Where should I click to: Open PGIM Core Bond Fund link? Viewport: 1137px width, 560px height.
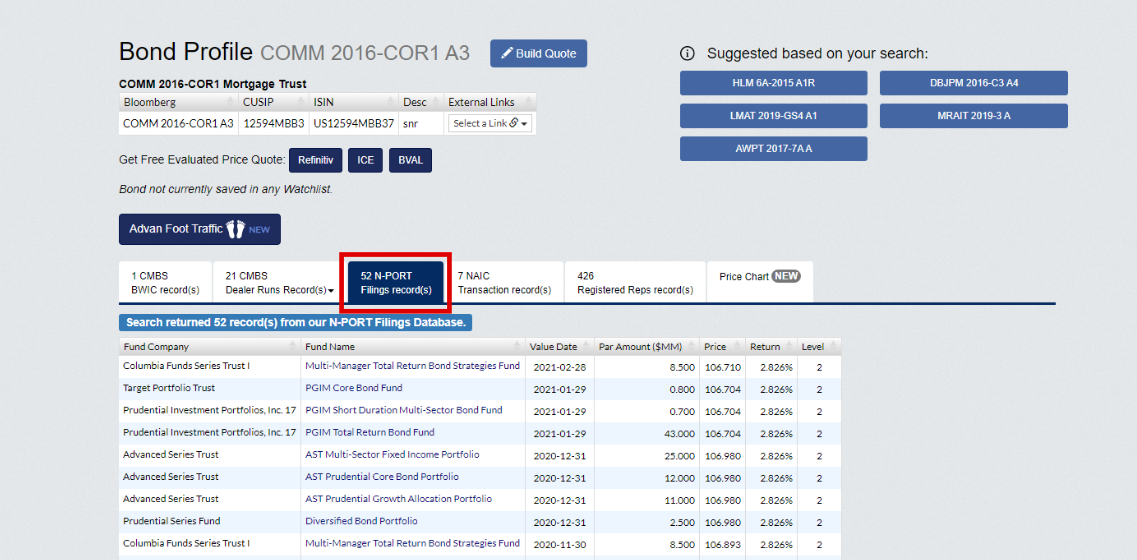point(354,388)
